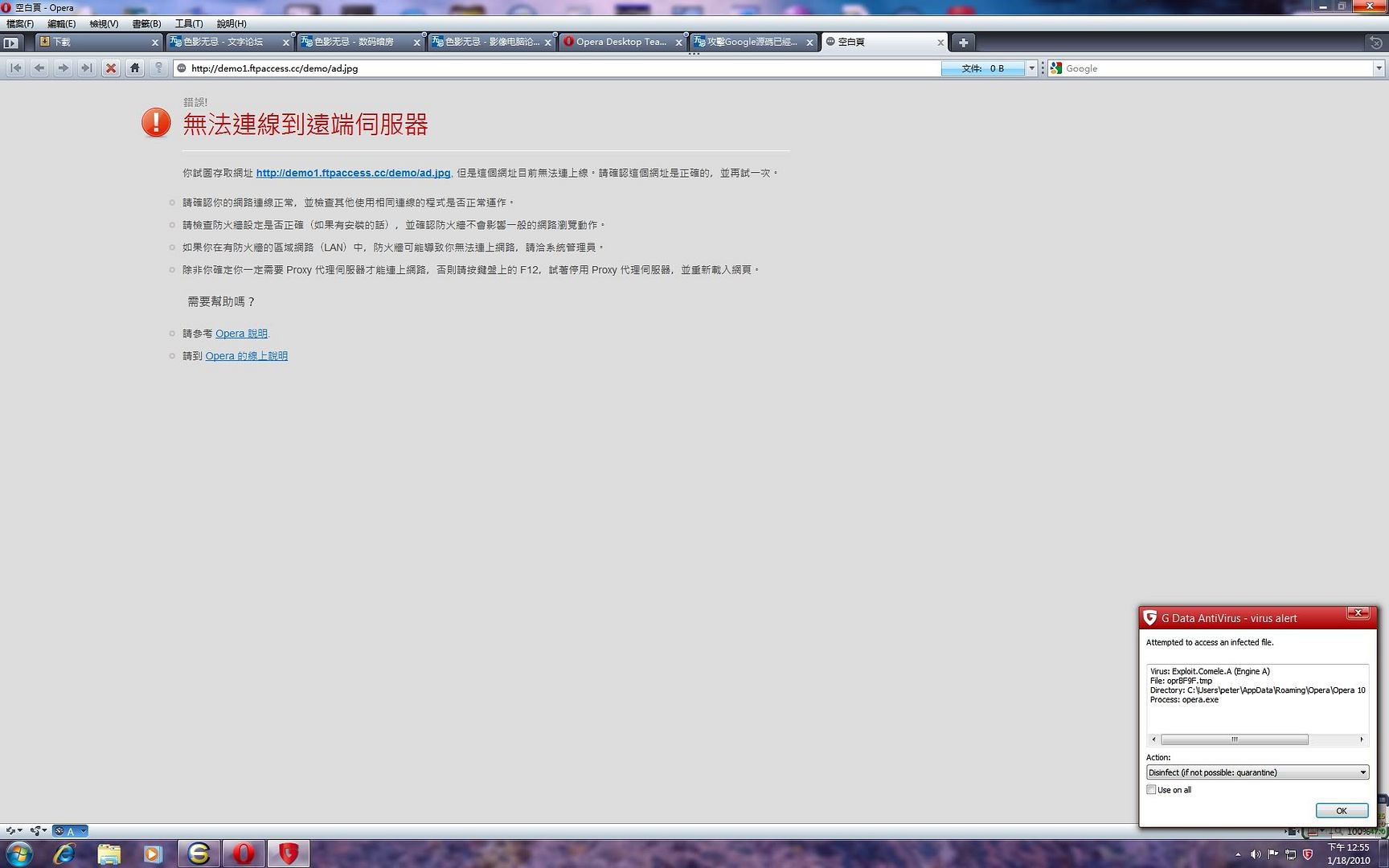Close the Opera Desktop Team tab
This screenshot has height=868, width=1389.
[679, 43]
